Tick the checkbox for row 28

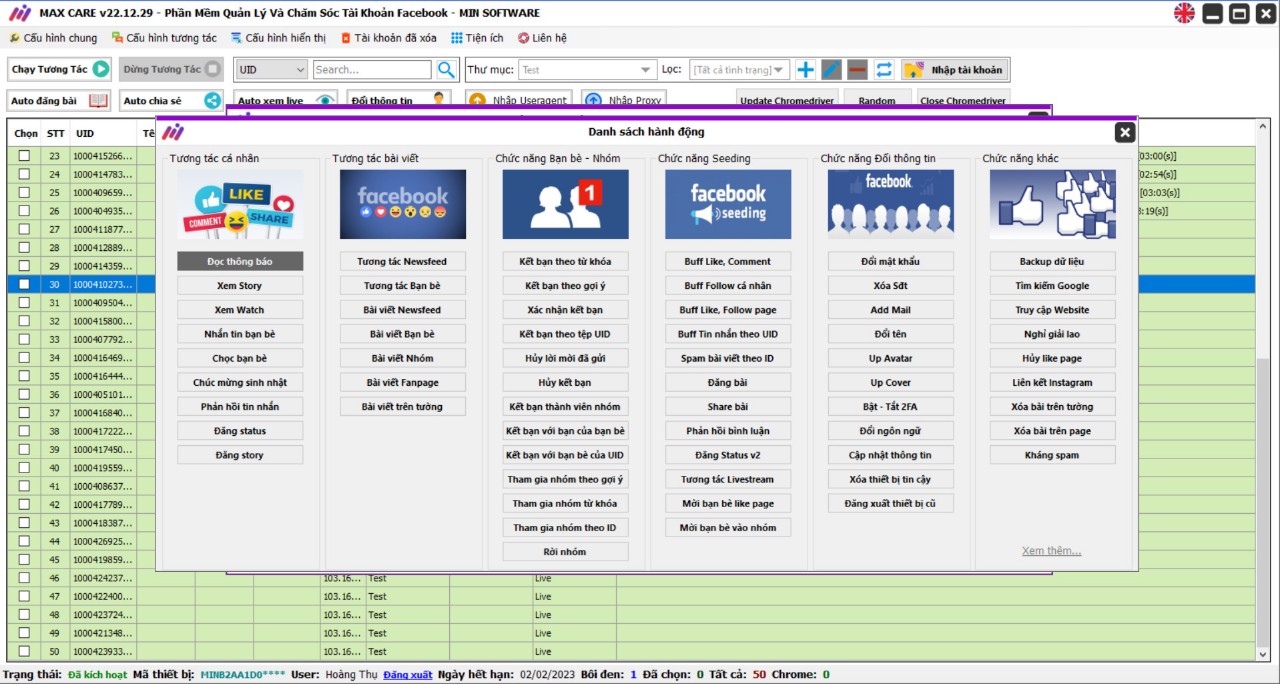pyautogui.click(x=24, y=247)
